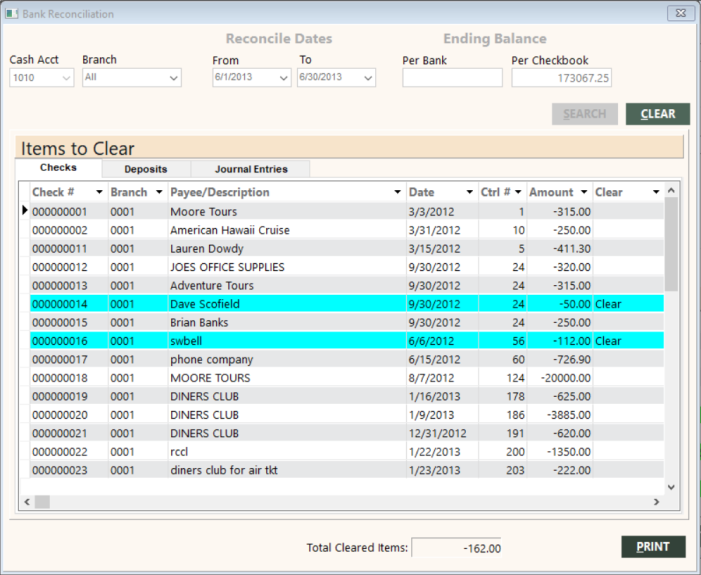Image resolution: width=701 pixels, height=575 pixels.
Task: Open the Payee/Description column filter arrow
Action: (397, 192)
